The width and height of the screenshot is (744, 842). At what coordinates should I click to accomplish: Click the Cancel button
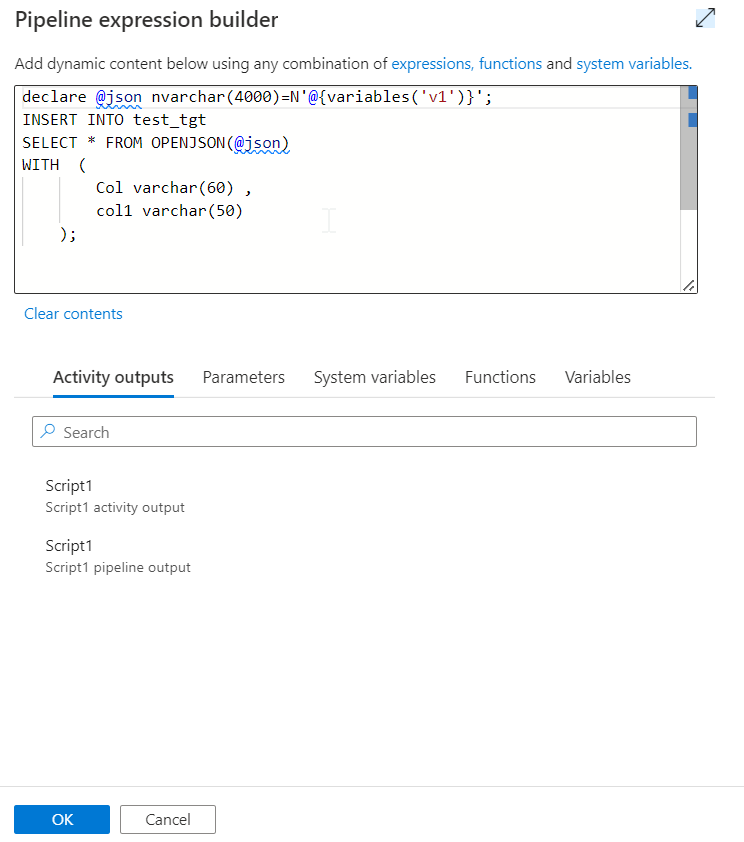[x=168, y=819]
